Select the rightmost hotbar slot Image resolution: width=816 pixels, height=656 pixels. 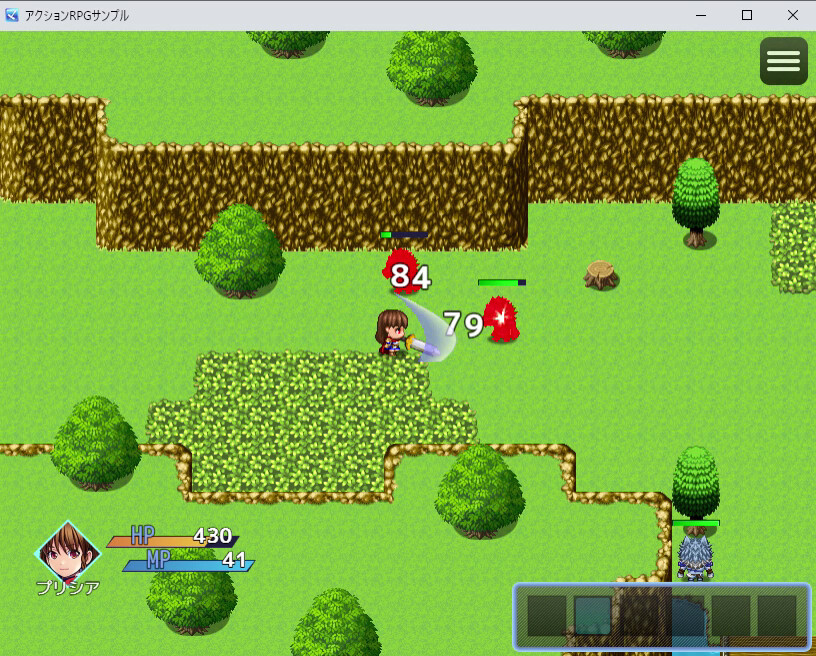[x=778, y=617]
